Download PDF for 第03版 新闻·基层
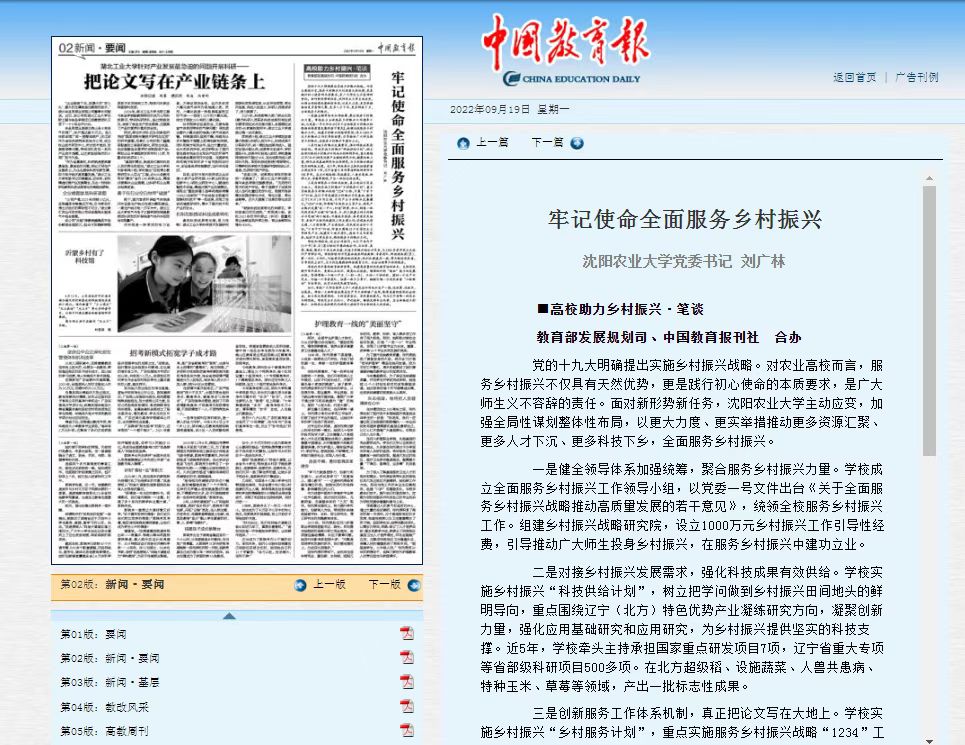Viewport: 965px width, 745px height. coord(407,682)
